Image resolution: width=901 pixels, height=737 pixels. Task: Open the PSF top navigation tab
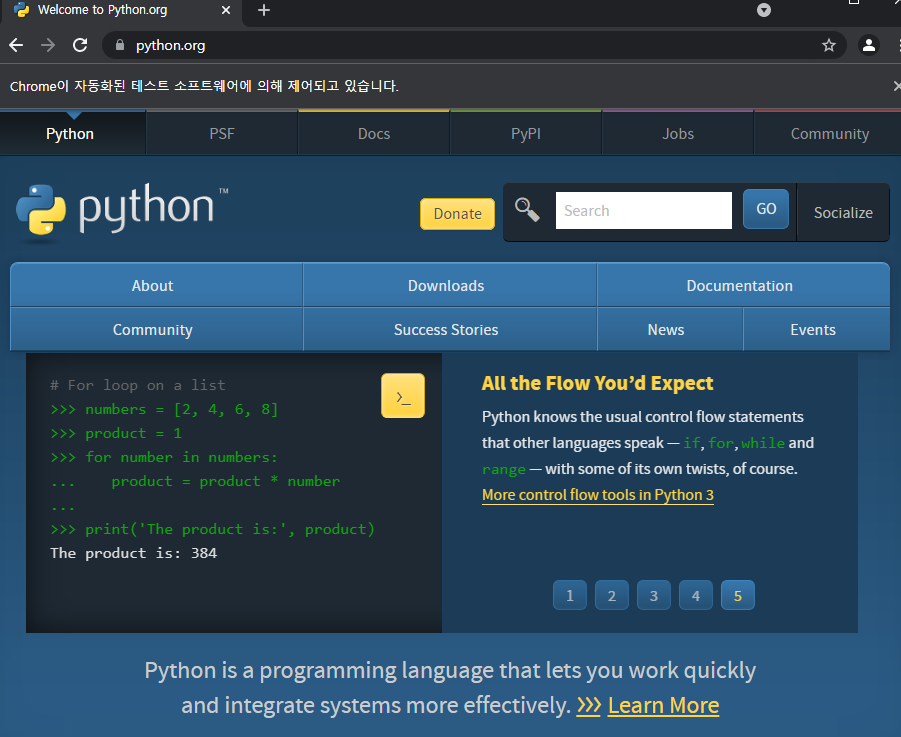[222, 133]
